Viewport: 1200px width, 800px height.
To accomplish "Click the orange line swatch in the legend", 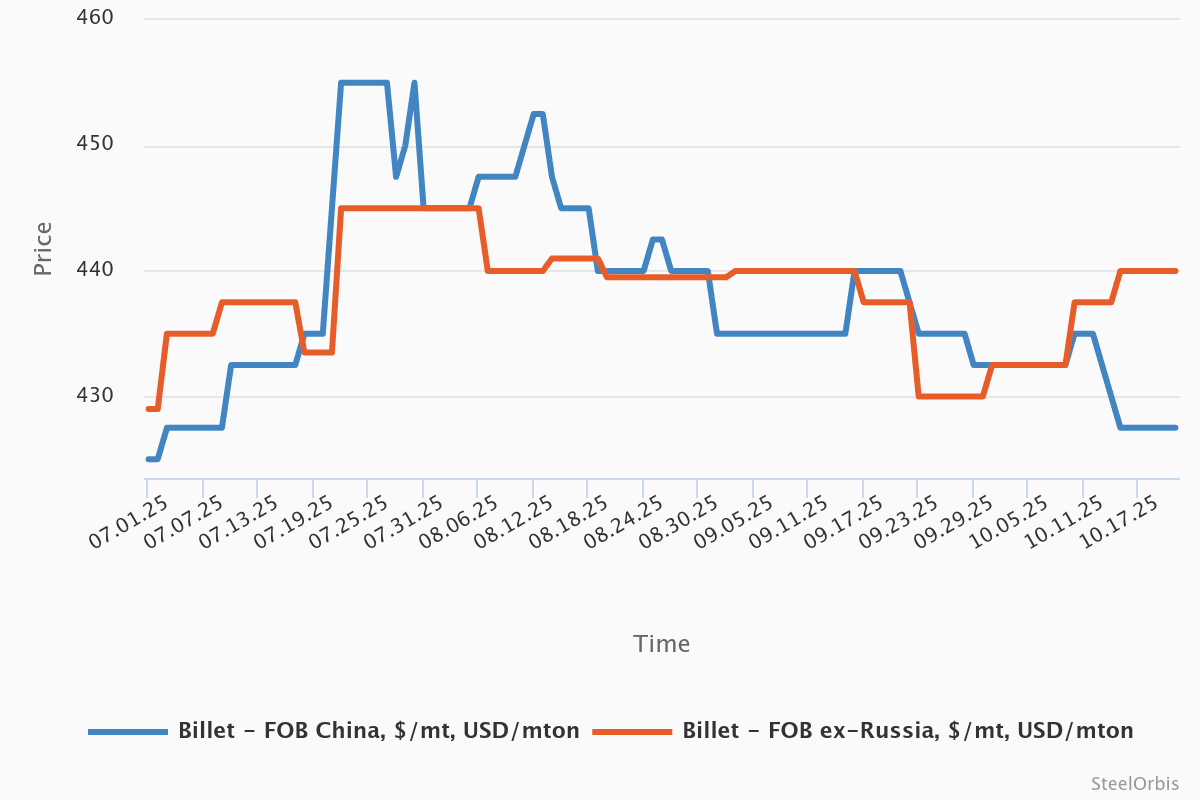I will 633,731.
